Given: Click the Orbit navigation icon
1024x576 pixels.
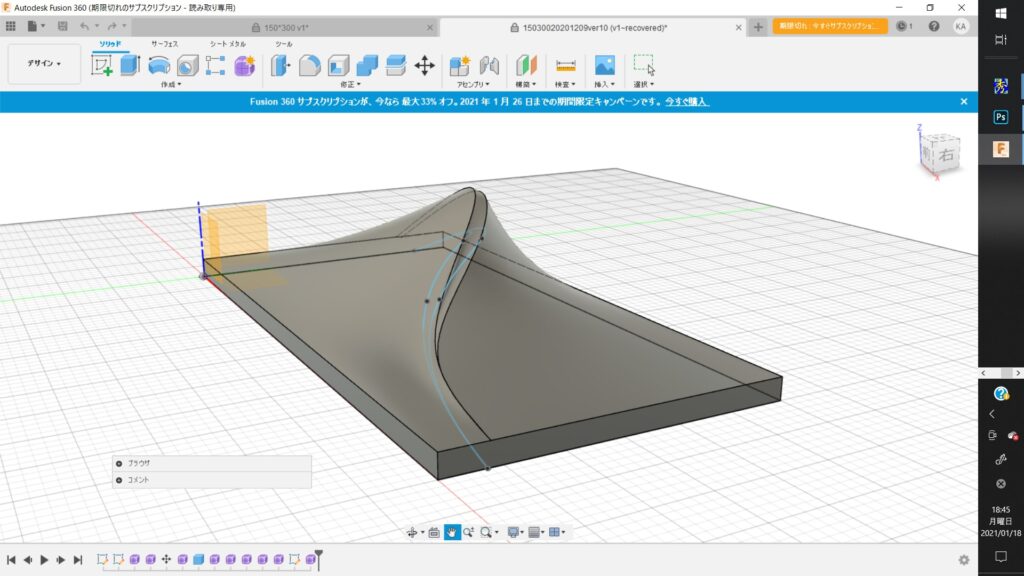Looking at the screenshot, I should pyautogui.click(x=411, y=532).
